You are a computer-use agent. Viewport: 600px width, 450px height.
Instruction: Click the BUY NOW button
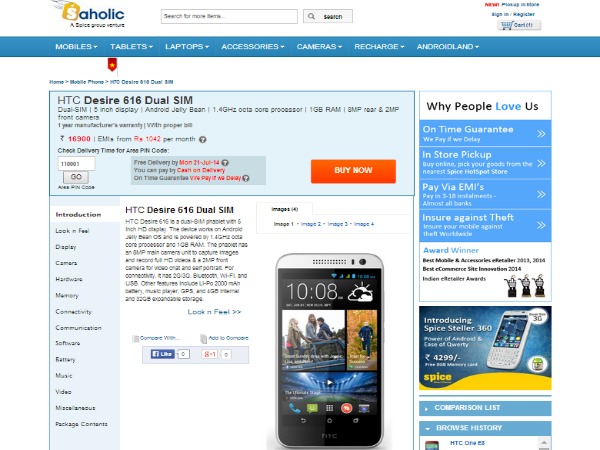pyautogui.click(x=353, y=171)
